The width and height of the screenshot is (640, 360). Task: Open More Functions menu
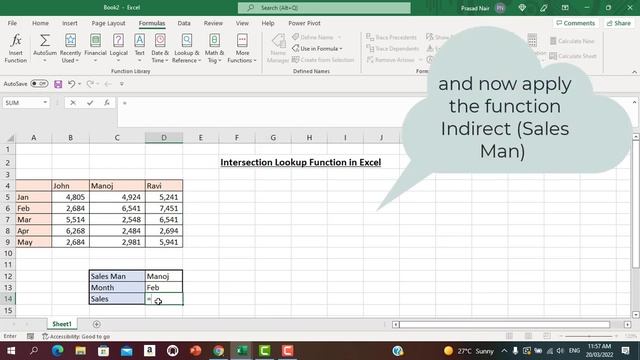(242, 48)
